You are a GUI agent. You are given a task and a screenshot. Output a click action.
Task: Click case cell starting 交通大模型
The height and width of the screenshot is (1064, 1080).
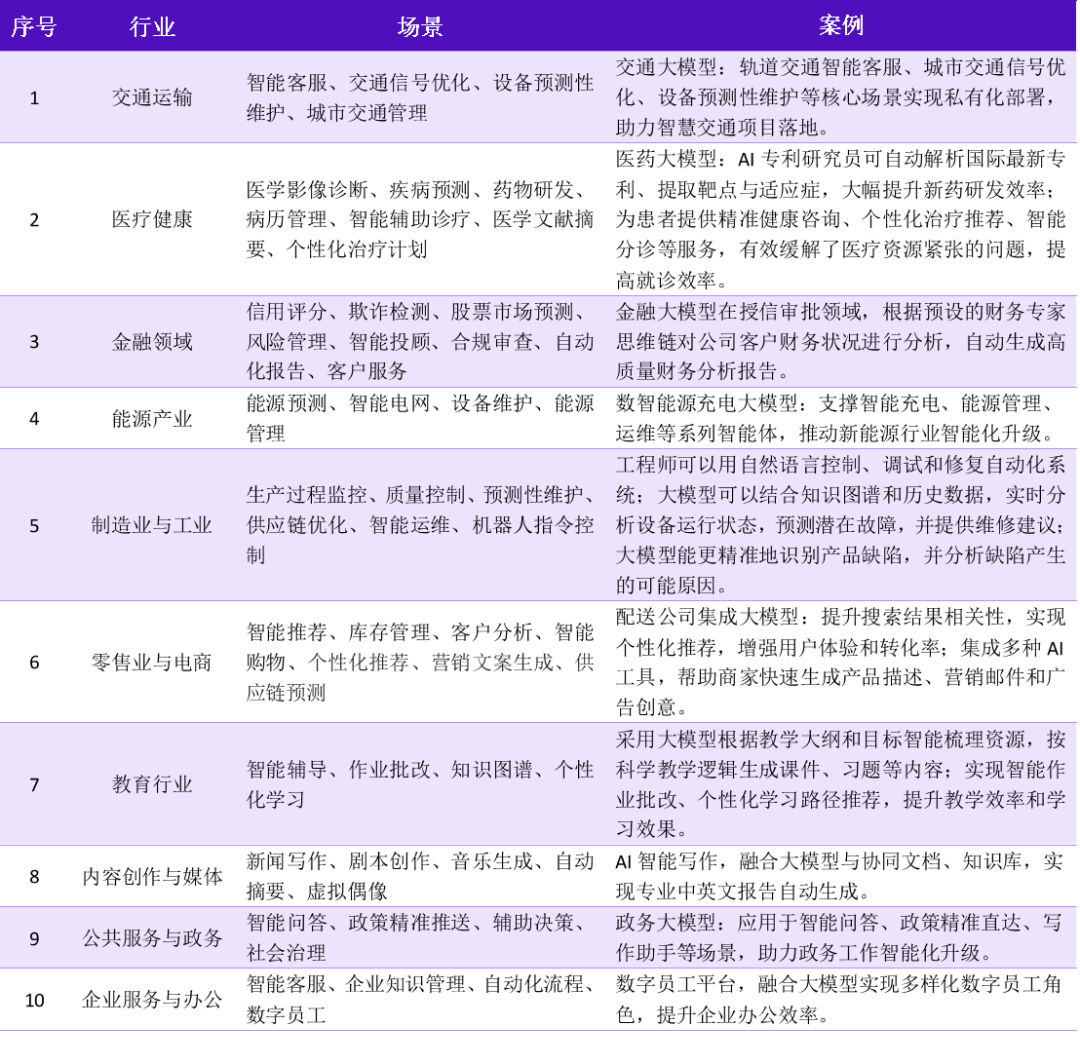tap(840, 97)
